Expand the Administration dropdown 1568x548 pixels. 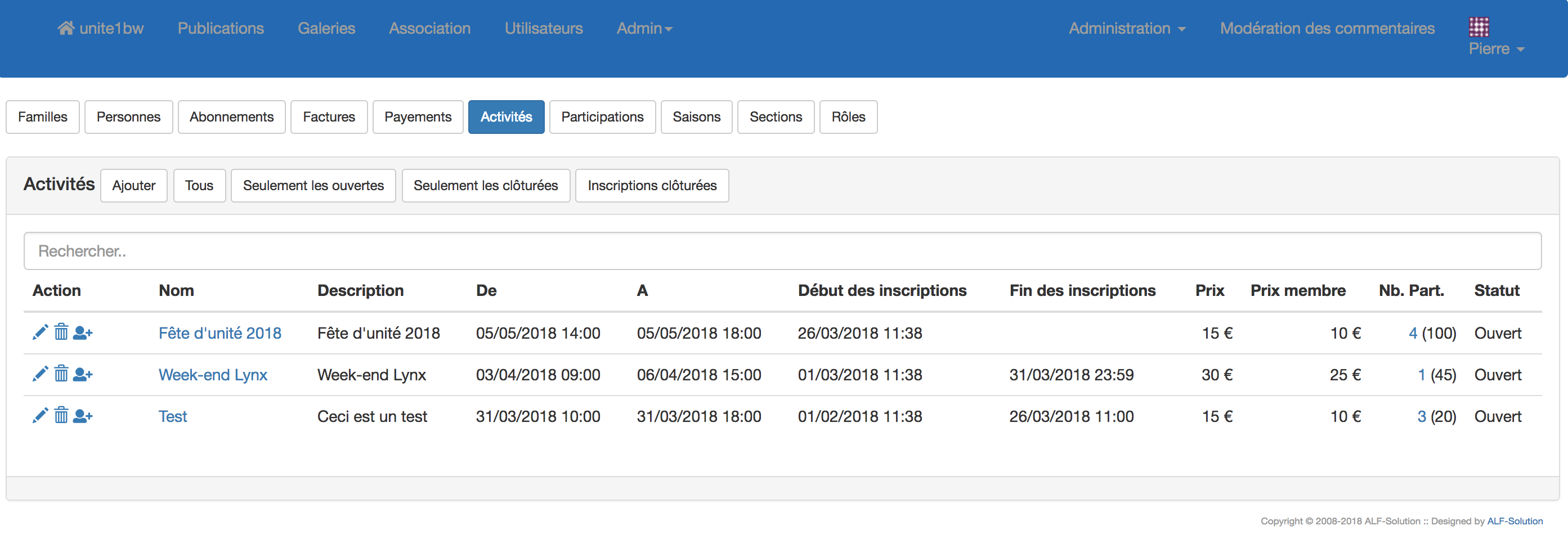1127,29
